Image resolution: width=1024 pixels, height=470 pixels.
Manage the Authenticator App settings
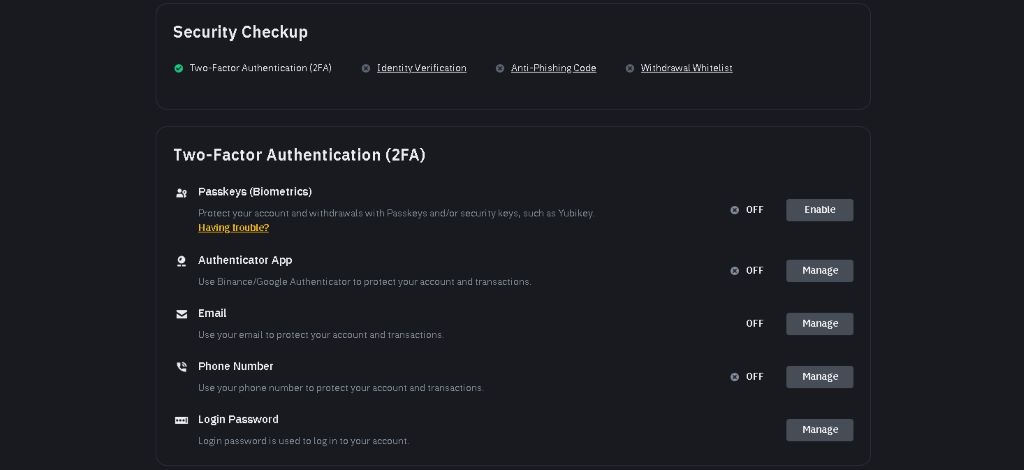[819, 271]
